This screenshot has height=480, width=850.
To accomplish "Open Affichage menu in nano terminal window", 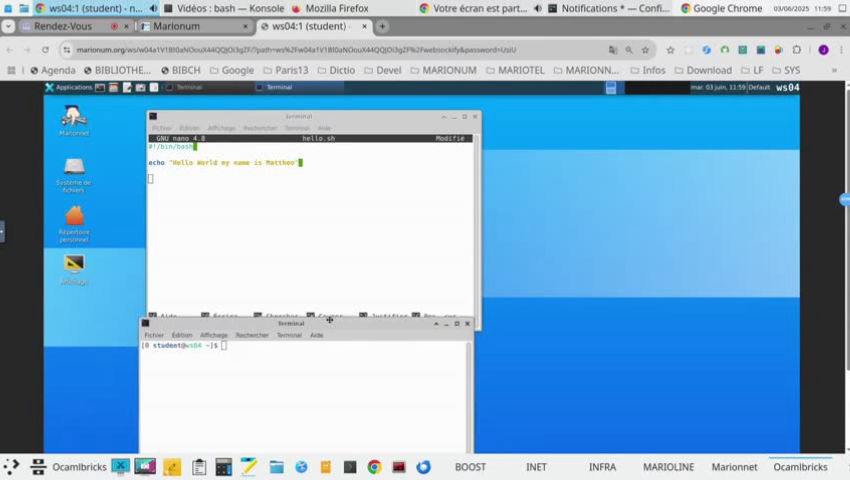I will [x=221, y=128].
